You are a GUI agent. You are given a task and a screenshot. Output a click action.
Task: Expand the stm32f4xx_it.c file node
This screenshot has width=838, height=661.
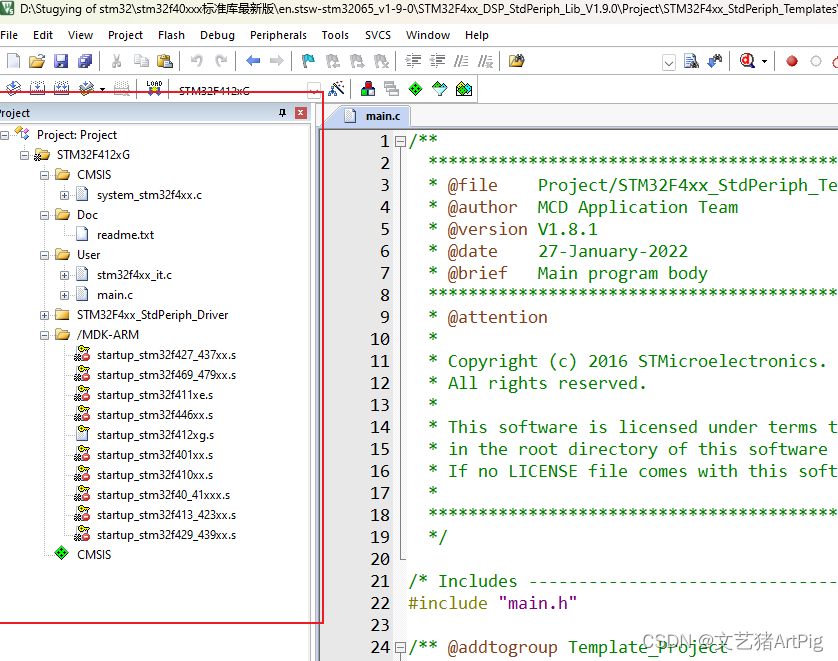pyautogui.click(x=64, y=276)
